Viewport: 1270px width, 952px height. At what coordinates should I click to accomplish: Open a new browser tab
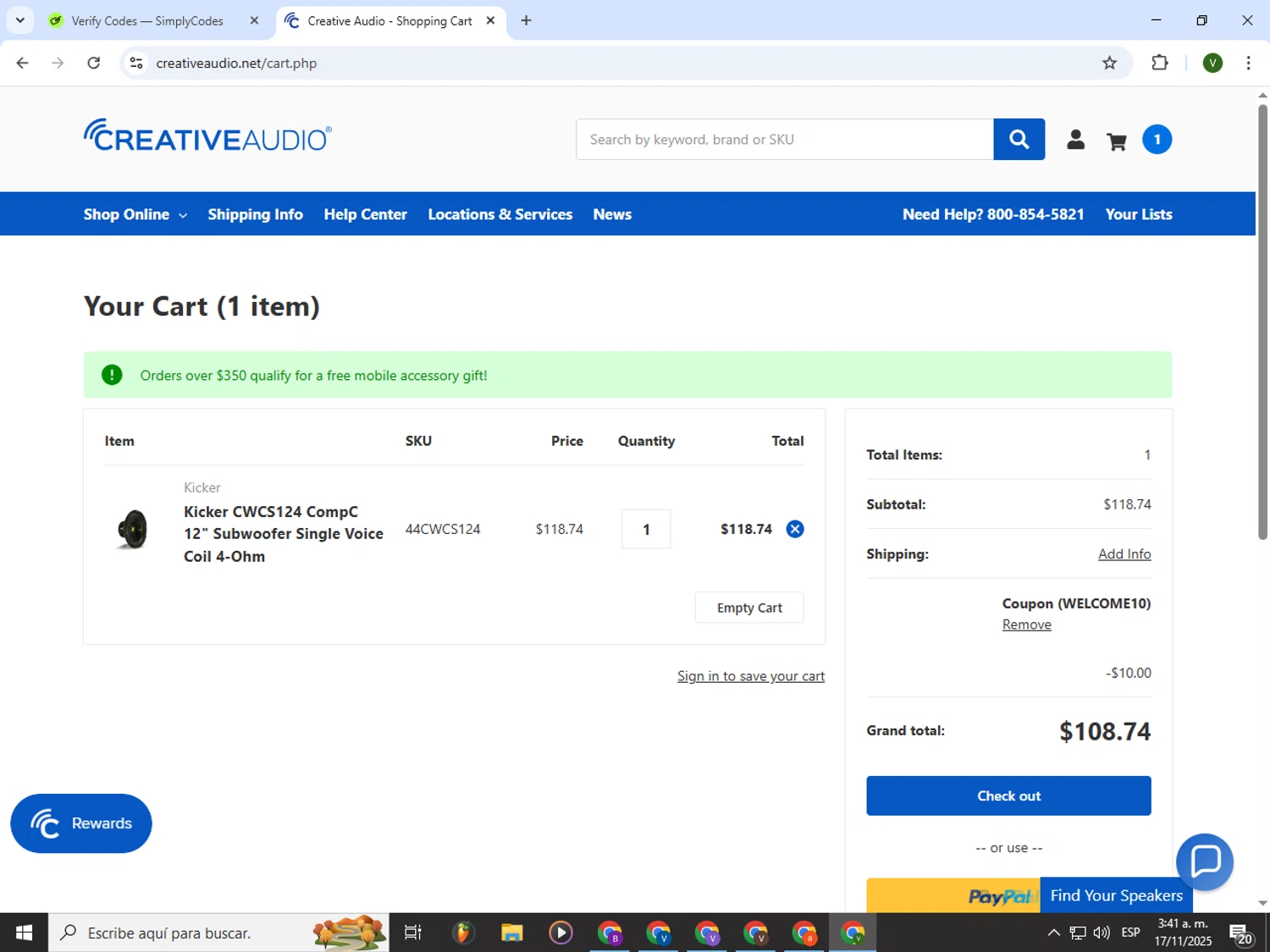pos(526,20)
